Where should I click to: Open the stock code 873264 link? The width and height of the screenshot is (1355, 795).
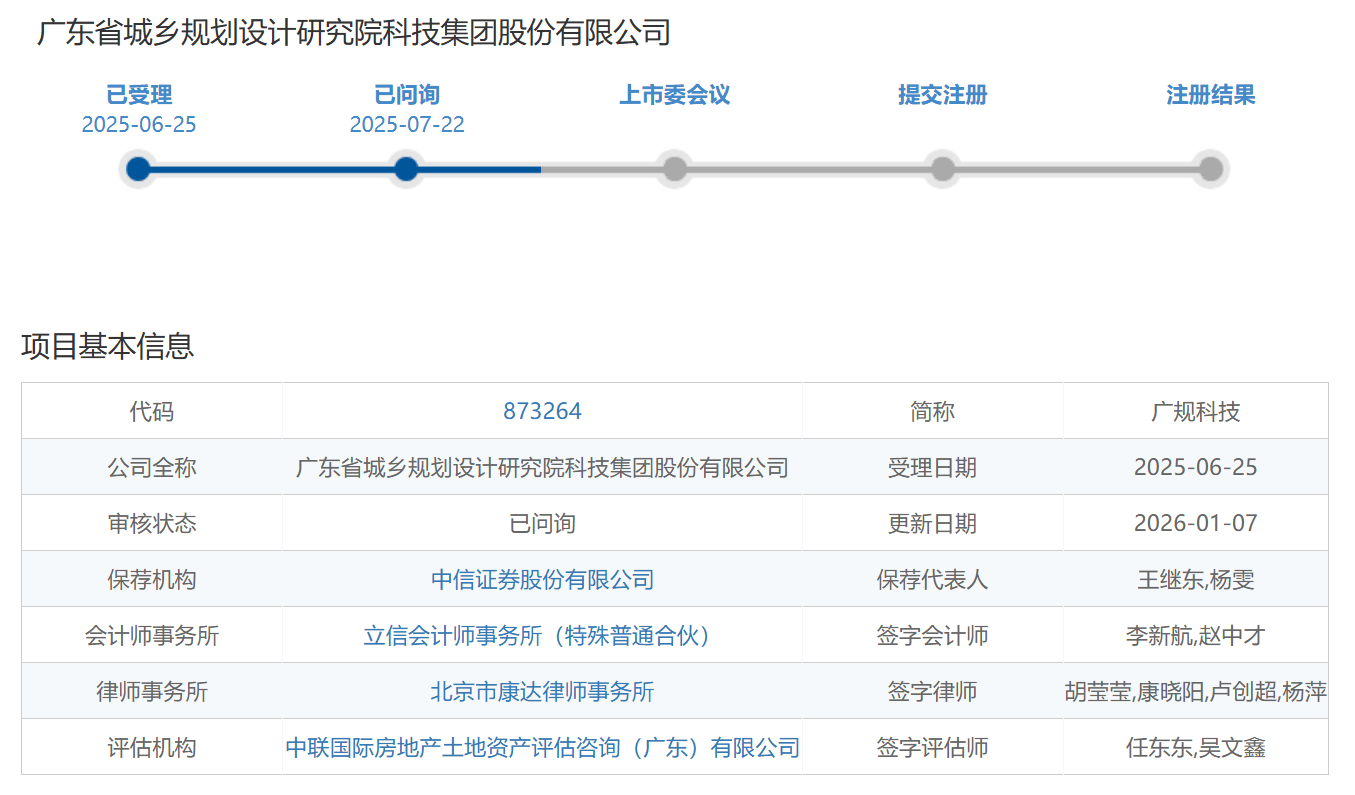[542, 411]
